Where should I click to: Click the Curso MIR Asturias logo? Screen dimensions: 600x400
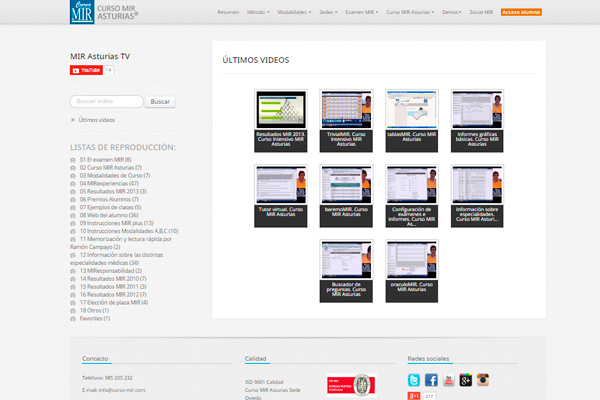tap(104, 12)
